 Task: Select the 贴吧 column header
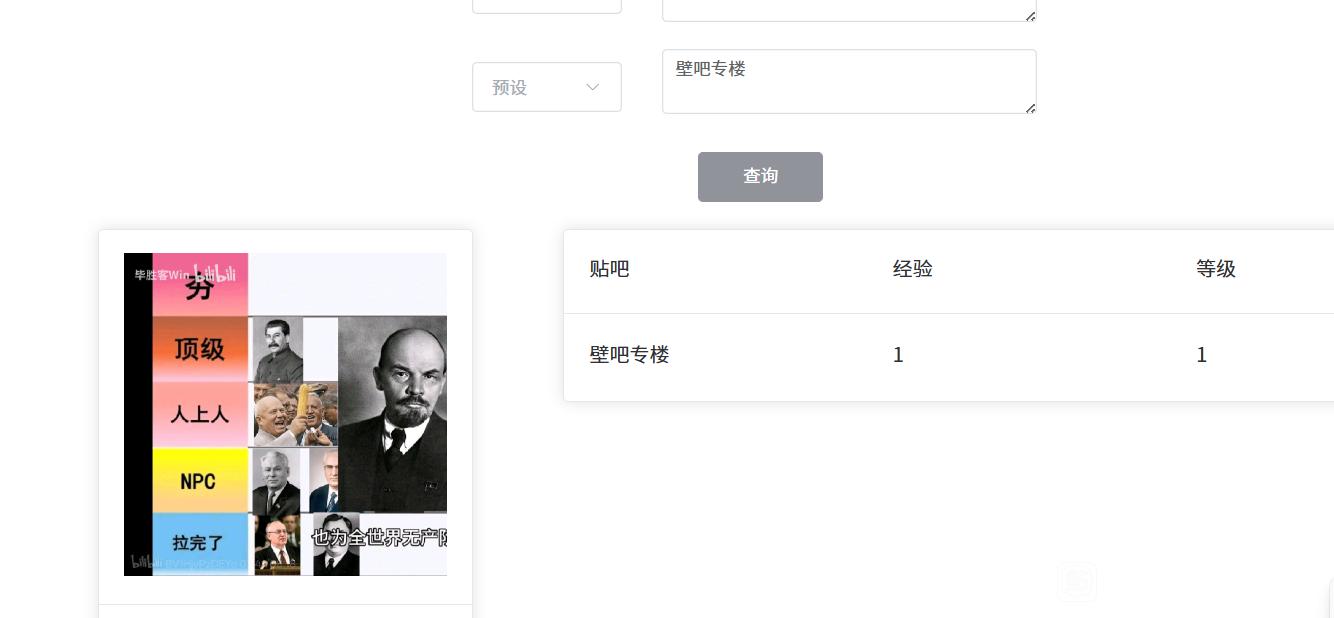click(610, 269)
